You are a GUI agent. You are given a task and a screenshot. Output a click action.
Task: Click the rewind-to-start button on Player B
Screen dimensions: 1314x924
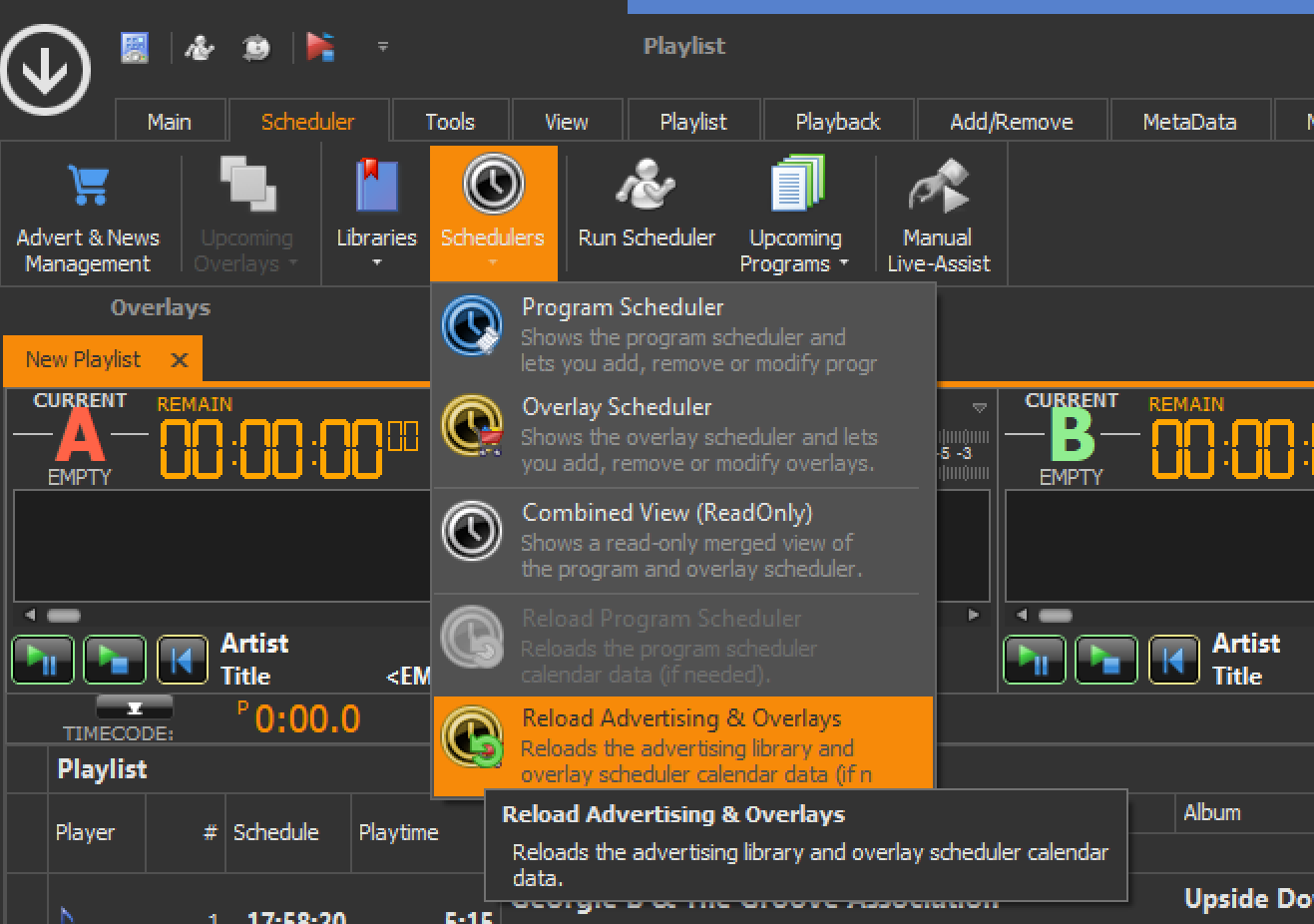1173,661
